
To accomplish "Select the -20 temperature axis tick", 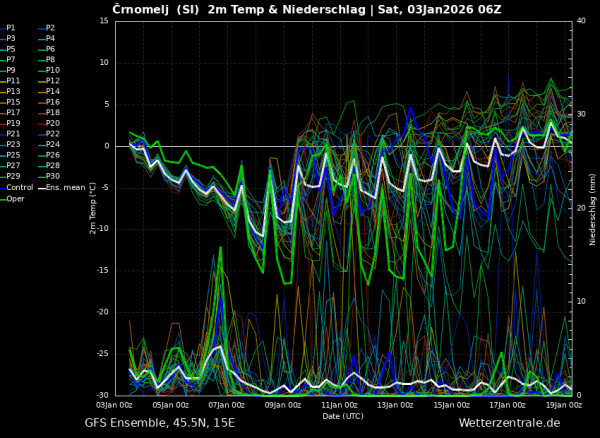I will point(103,312).
